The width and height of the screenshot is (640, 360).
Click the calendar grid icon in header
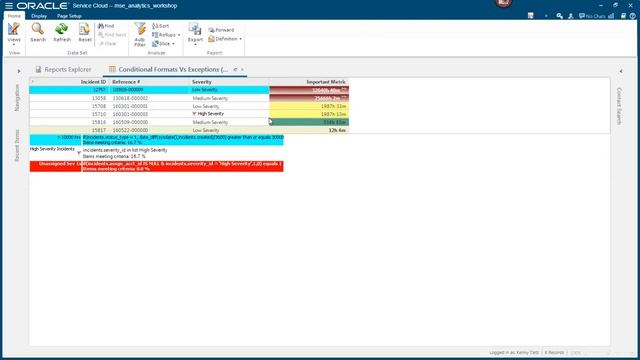(x=530, y=16)
